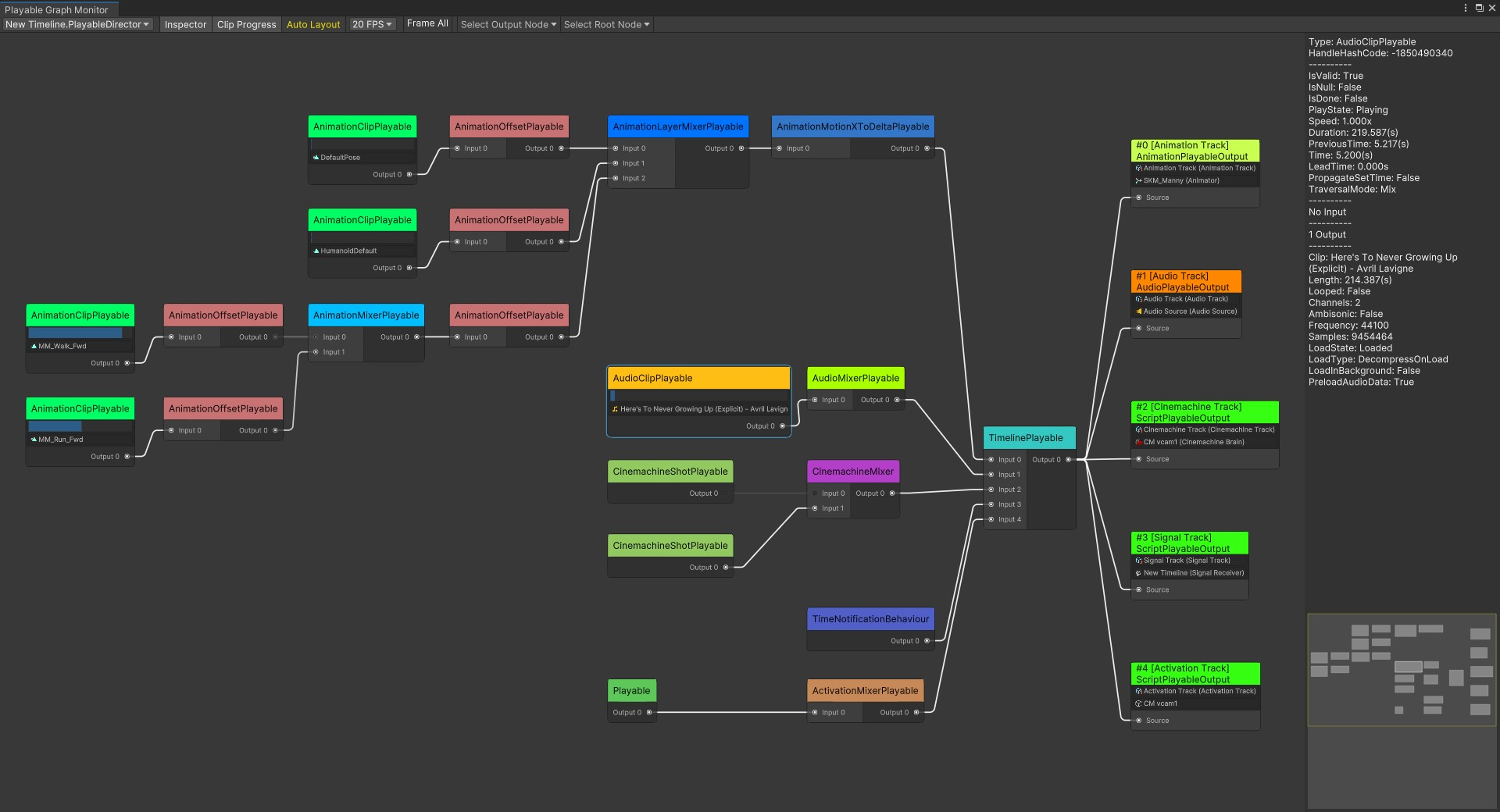Click the Activation Track icon on ScriptPlayableOutput

(x=1137, y=691)
